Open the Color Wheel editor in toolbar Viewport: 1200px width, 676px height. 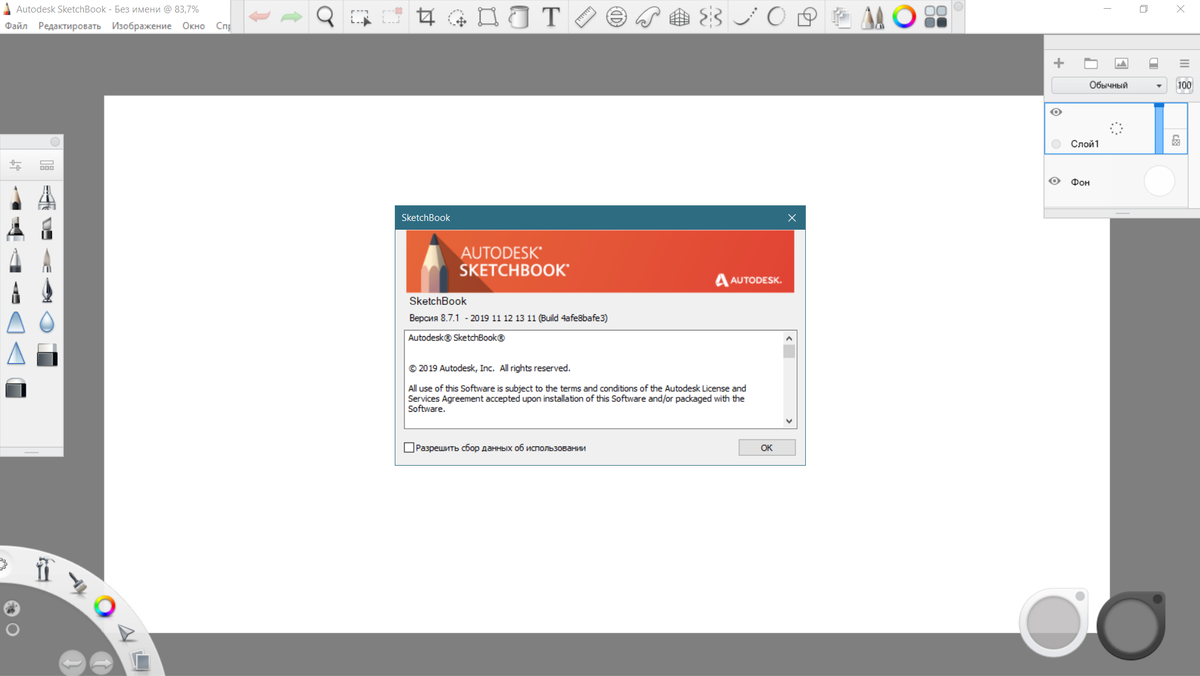click(904, 17)
